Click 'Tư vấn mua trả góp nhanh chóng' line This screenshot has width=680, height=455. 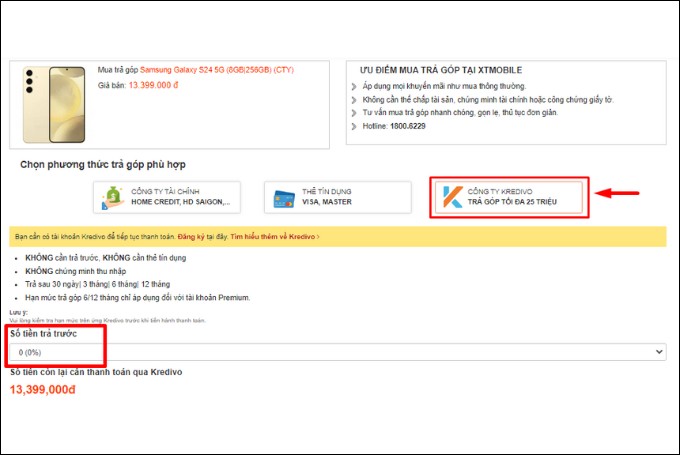pyautogui.click(x=460, y=112)
